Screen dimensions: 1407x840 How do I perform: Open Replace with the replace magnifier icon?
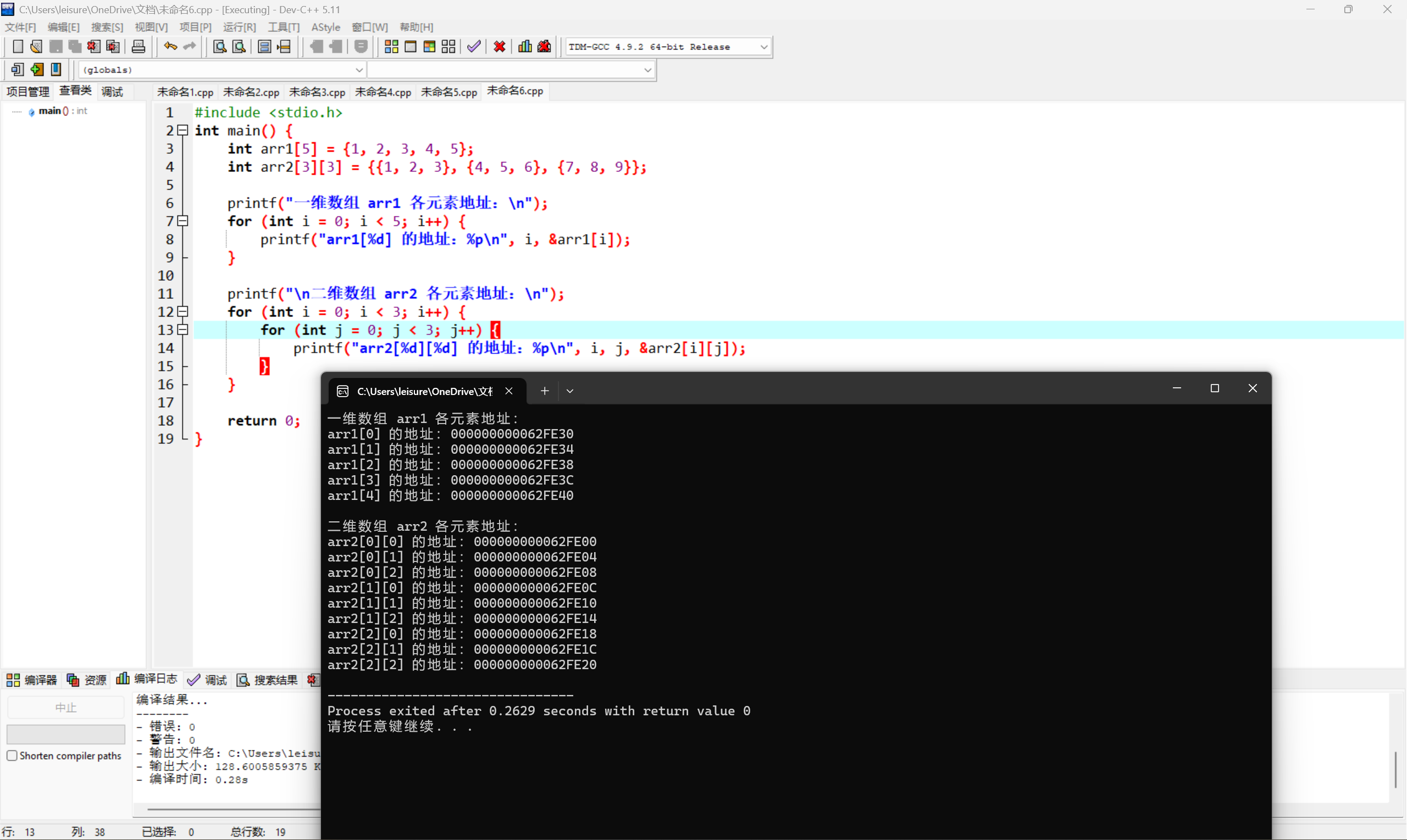[239, 46]
